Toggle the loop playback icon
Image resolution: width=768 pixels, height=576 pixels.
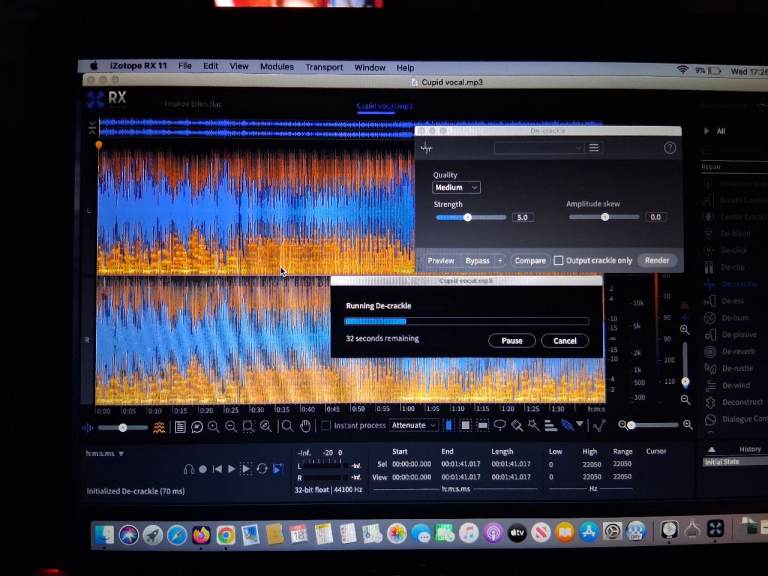[262, 469]
